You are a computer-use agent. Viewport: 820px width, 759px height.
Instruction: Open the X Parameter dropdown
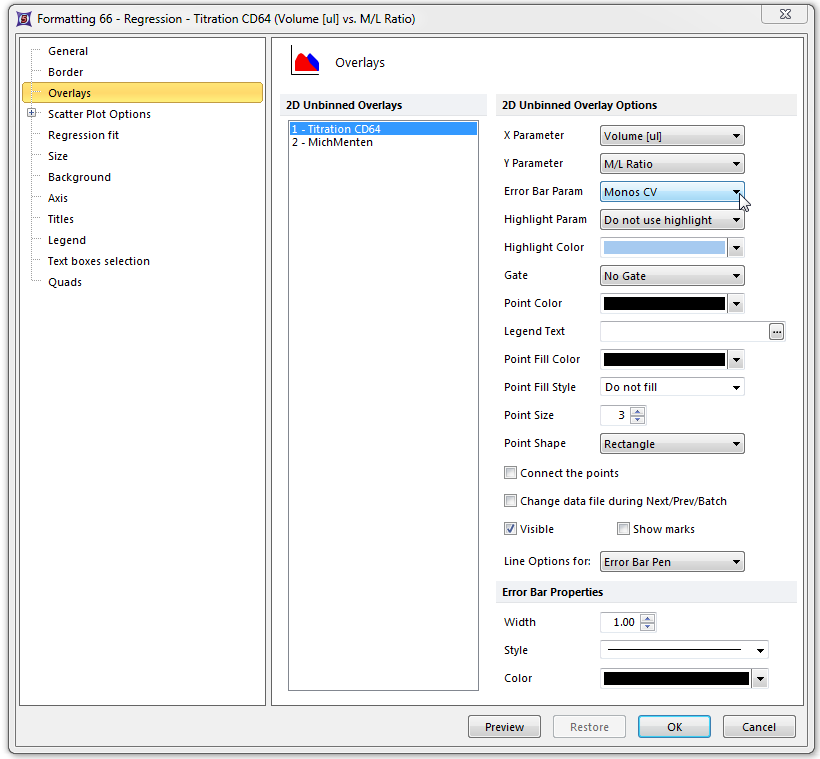[x=672, y=136]
